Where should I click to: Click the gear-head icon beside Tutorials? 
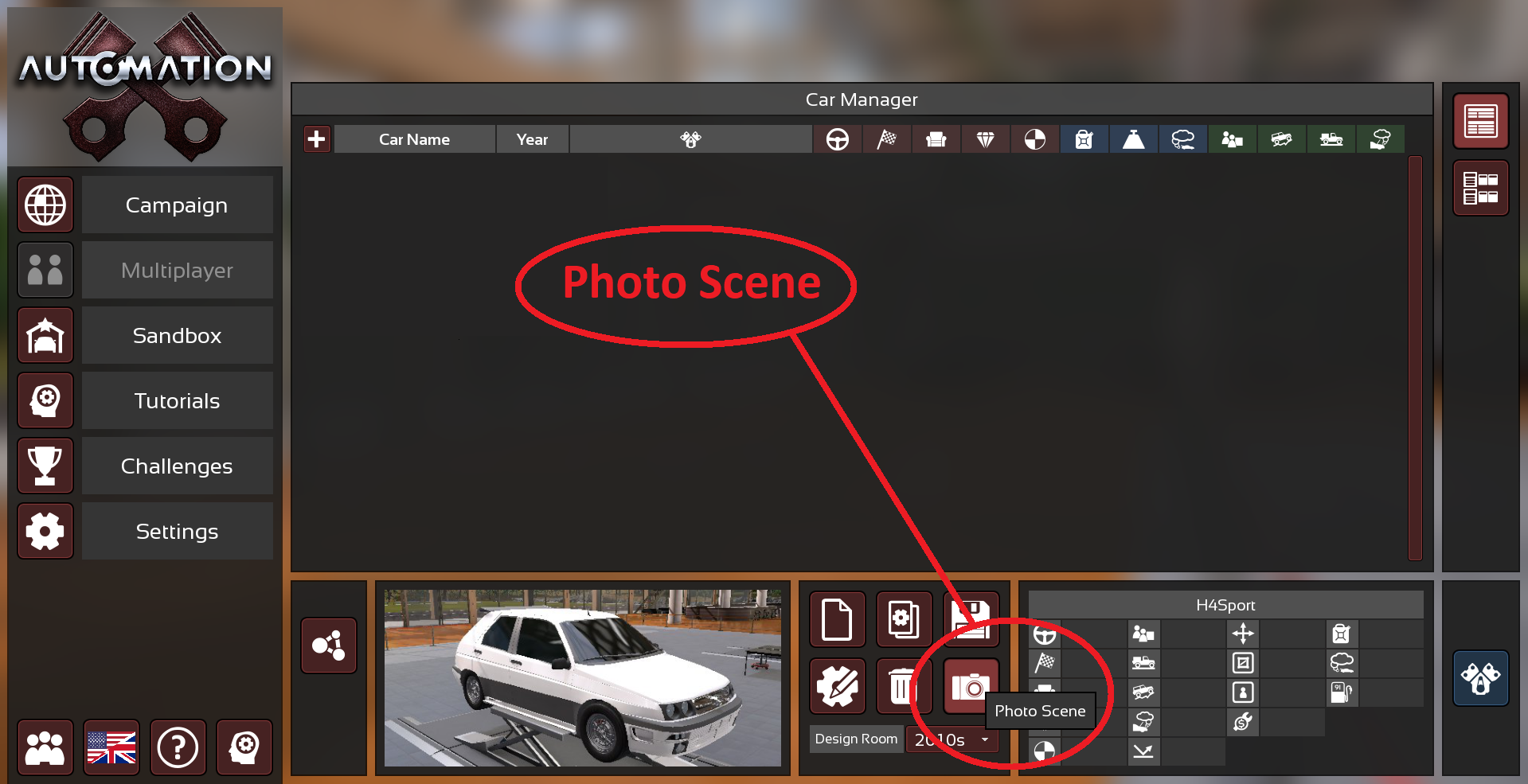tap(45, 400)
